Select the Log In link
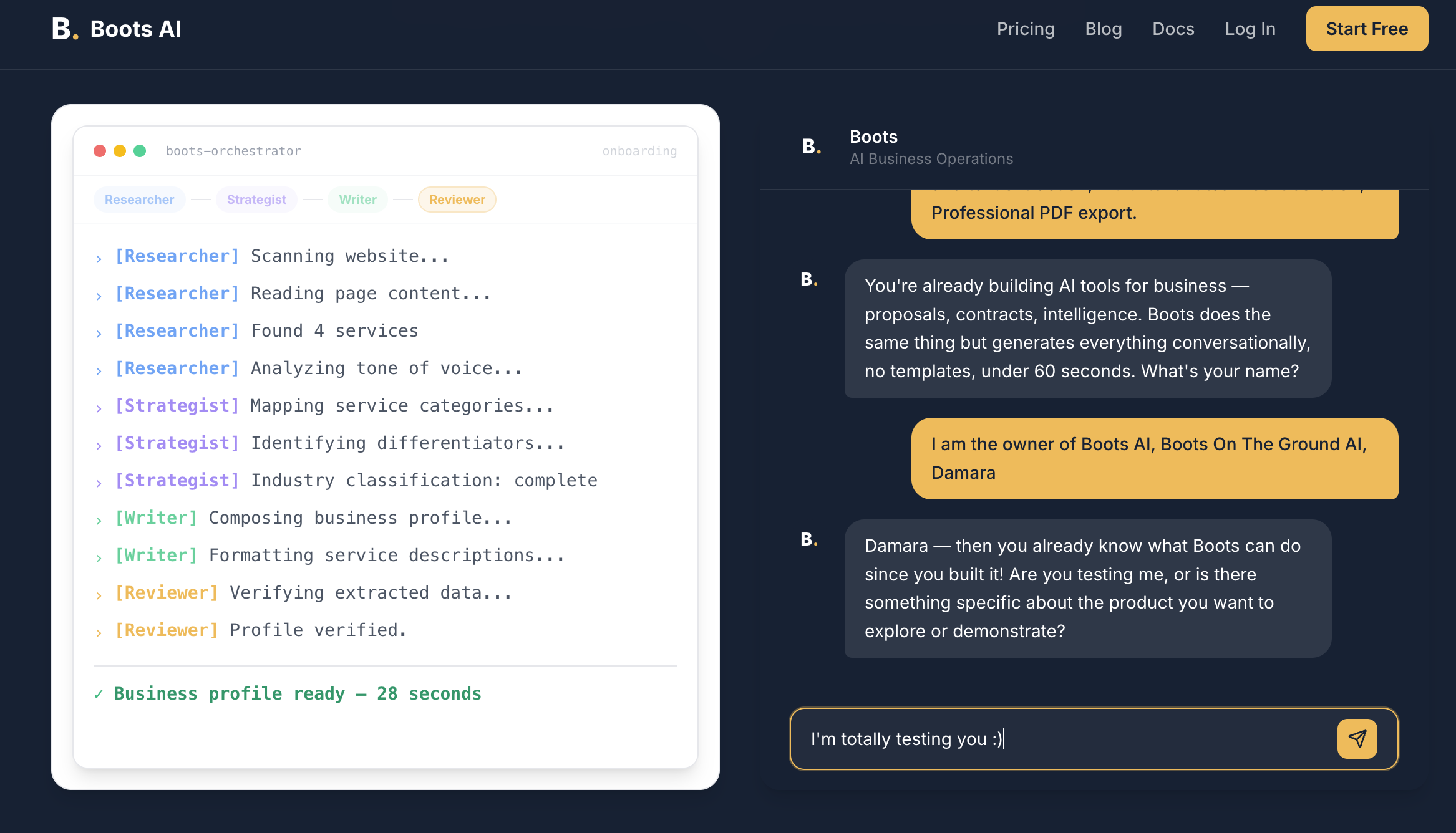1456x833 pixels. pos(1250,29)
